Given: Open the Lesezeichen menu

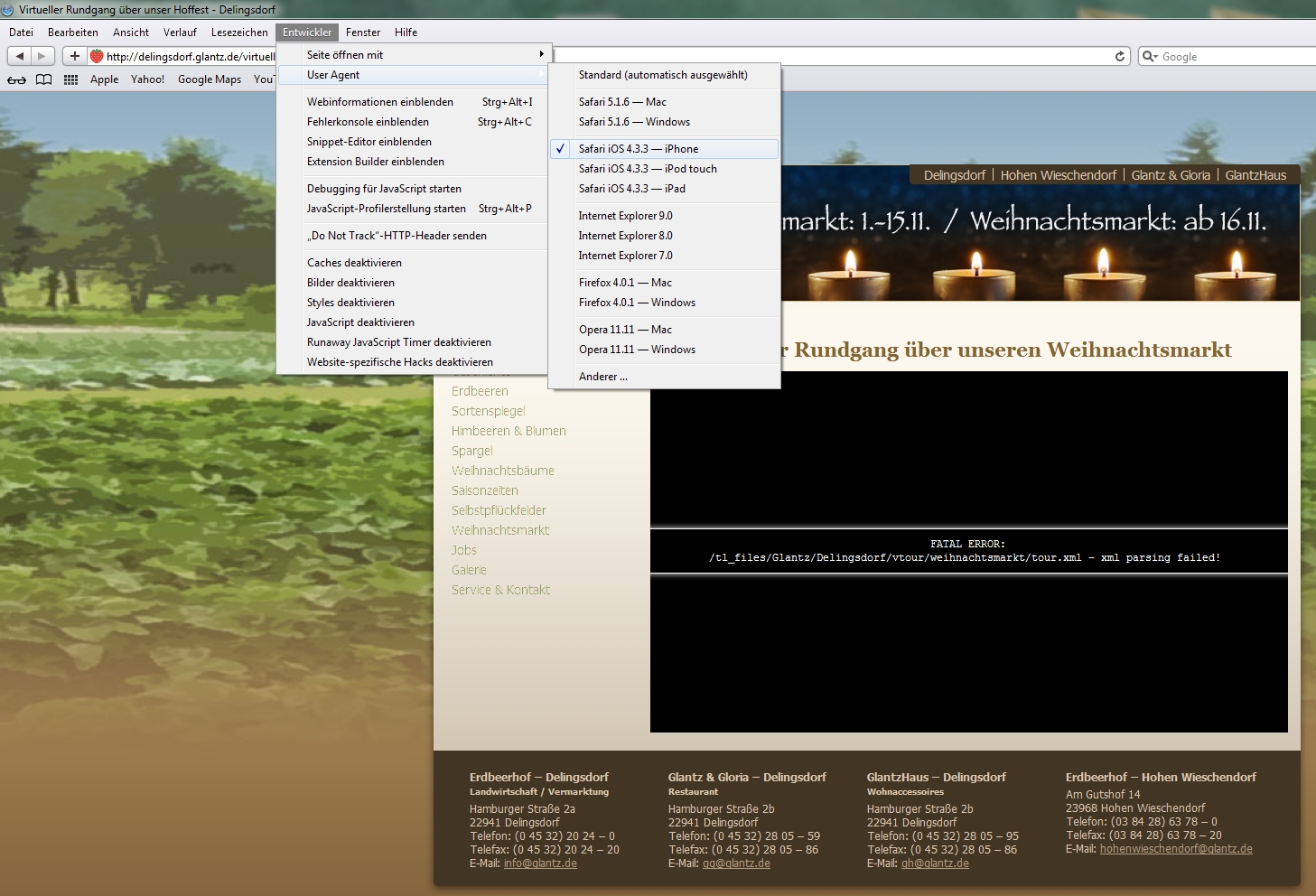Looking at the screenshot, I should [239, 33].
